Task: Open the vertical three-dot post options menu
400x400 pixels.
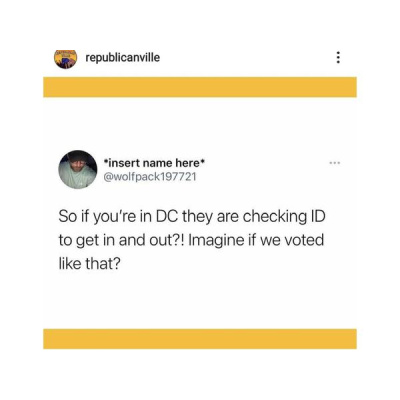Action: coord(338,57)
